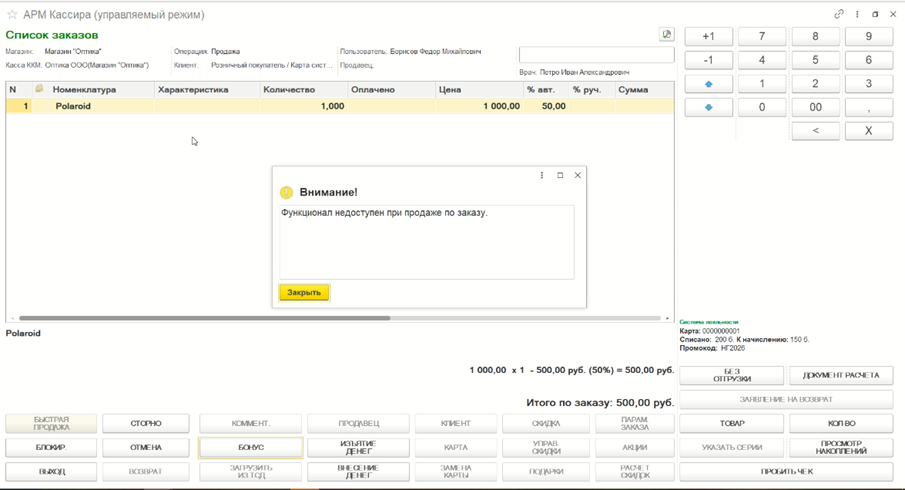Click keypad single 0 button

(x=762, y=107)
